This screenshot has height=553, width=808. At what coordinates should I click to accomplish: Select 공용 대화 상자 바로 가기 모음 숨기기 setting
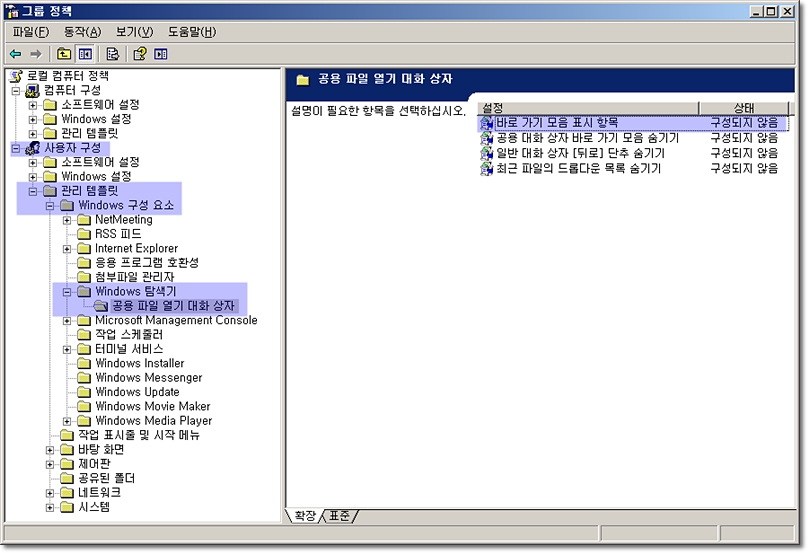[587, 138]
